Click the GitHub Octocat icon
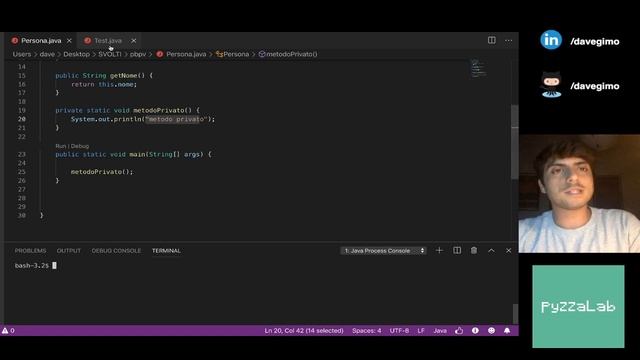This screenshot has width=640, height=360. pos(551,84)
